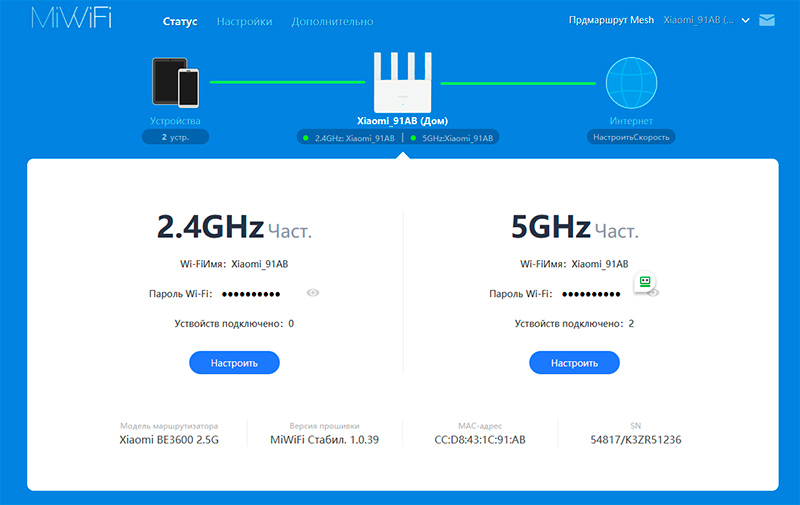Click Настроить button under 2.4GHz

(234, 363)
